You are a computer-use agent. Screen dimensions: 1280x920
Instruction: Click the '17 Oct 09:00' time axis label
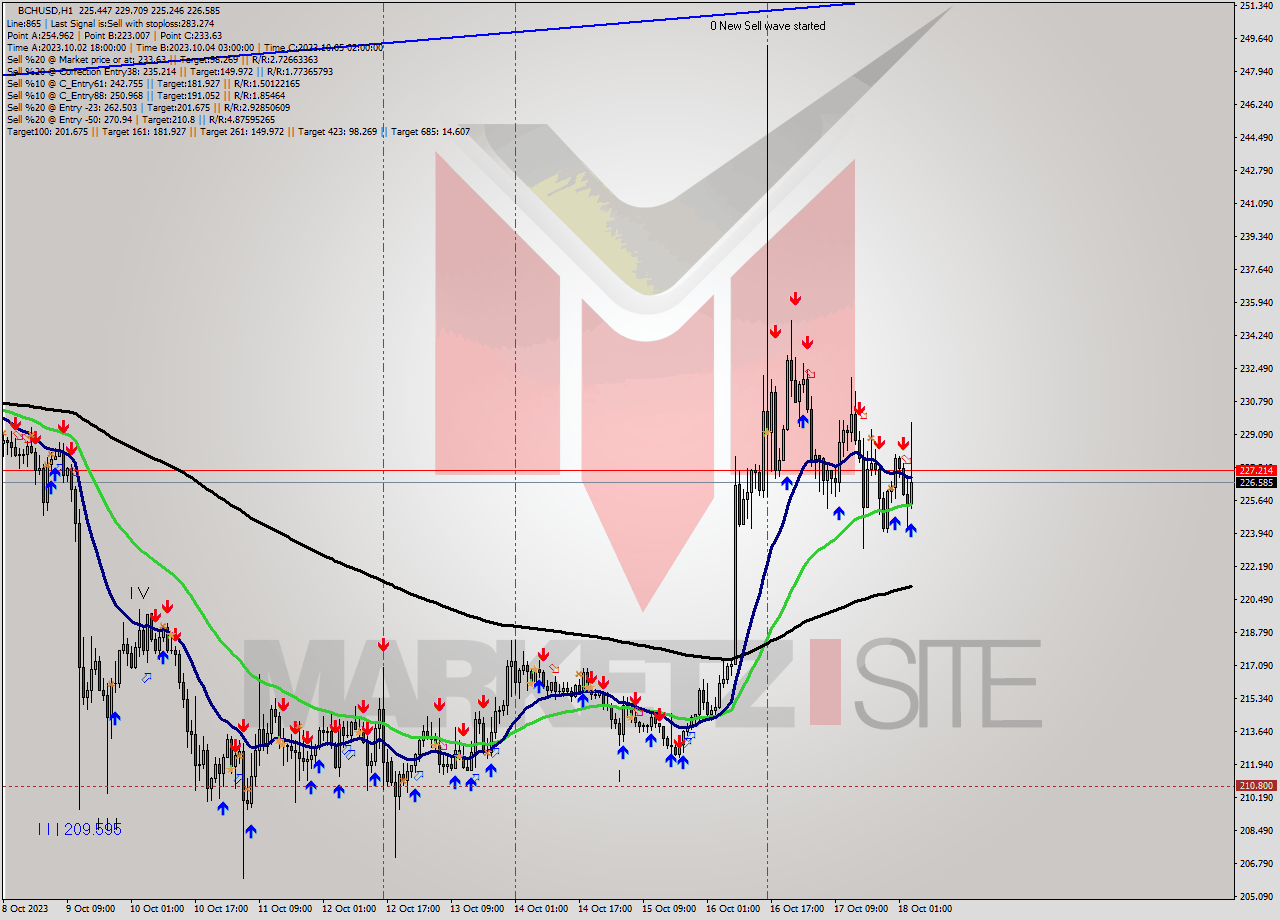click(861, 910)
